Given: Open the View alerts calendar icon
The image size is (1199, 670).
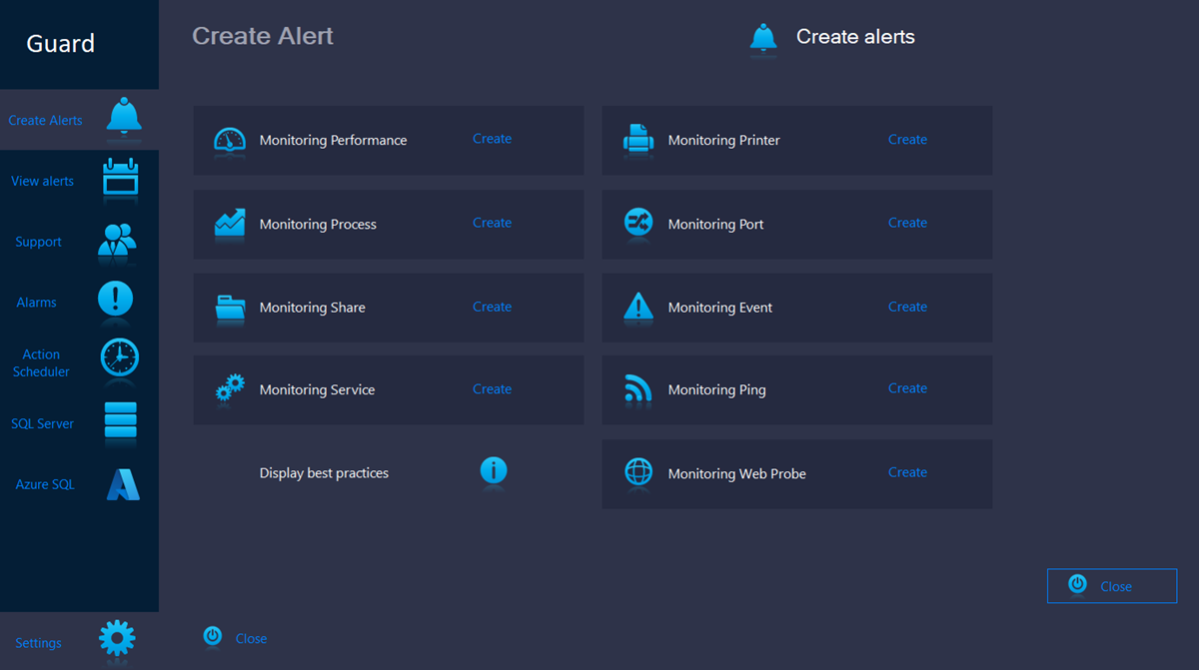Looking at the screenshot, I should click(x=121, y=177).
